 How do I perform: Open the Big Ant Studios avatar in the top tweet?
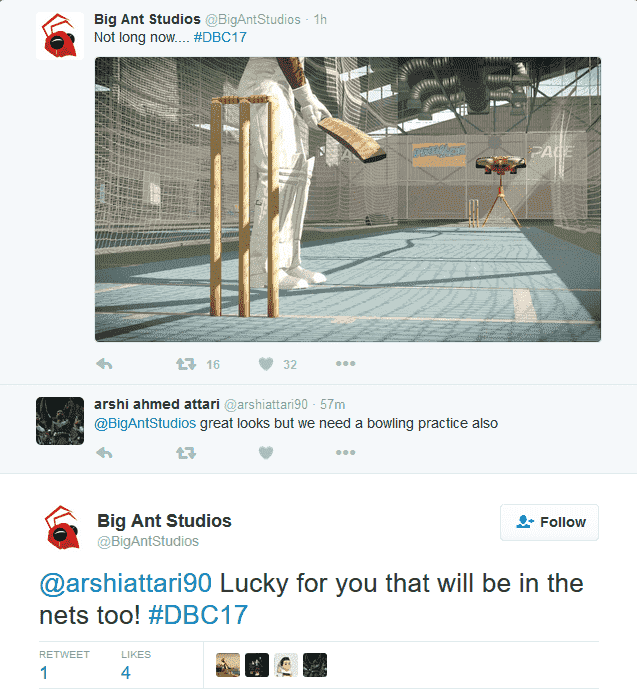(60, 36)
